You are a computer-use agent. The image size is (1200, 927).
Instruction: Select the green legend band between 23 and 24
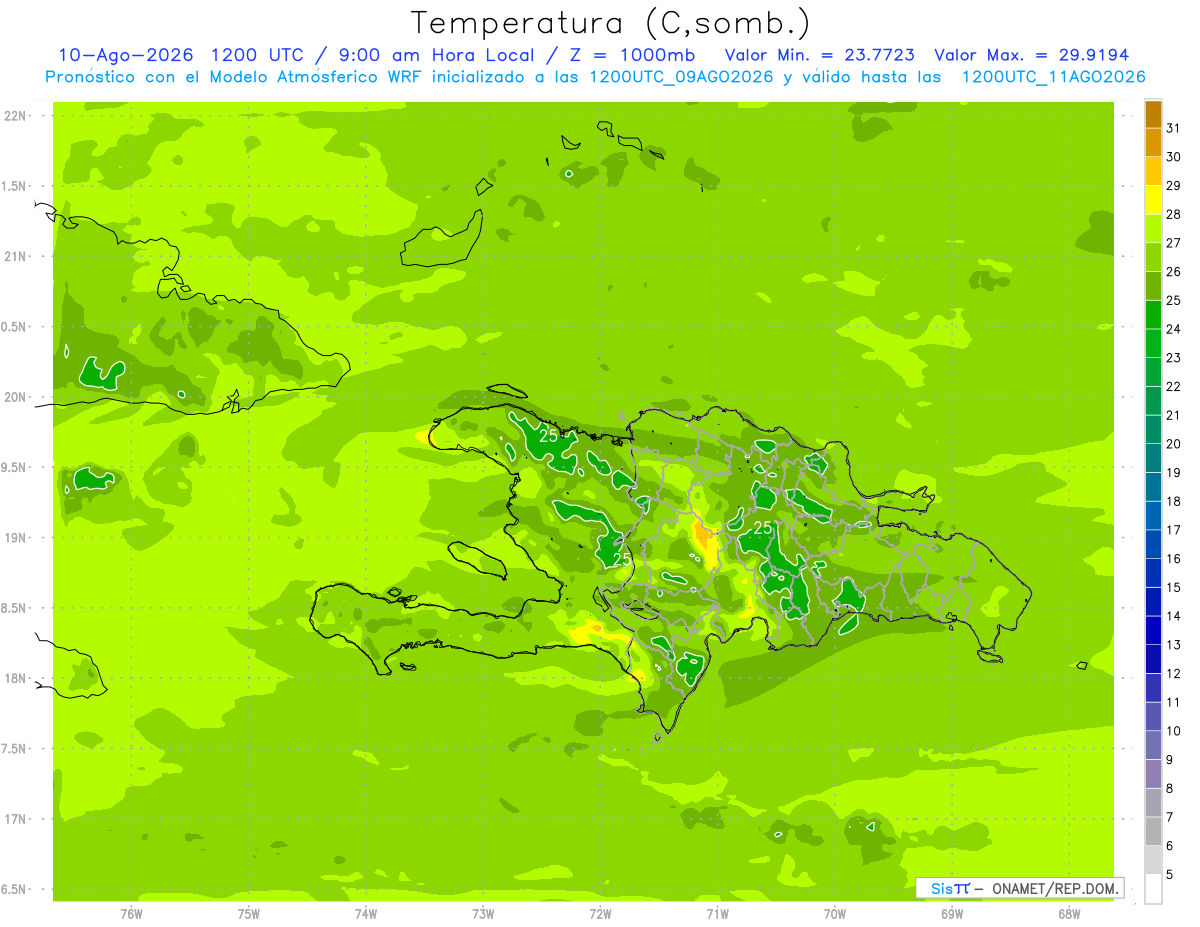pyautogui.click(x=1153, y=343)
